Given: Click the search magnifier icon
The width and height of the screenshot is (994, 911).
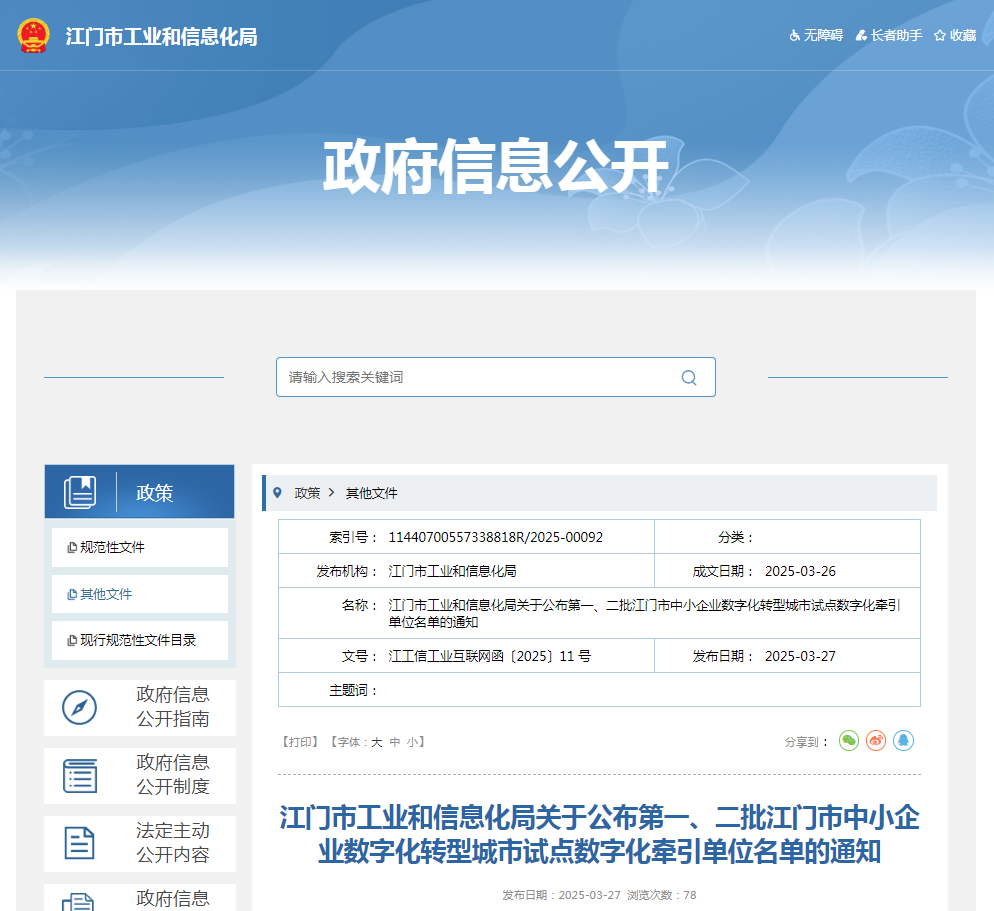Looking at the screenshot, I should tap(689, 378).
